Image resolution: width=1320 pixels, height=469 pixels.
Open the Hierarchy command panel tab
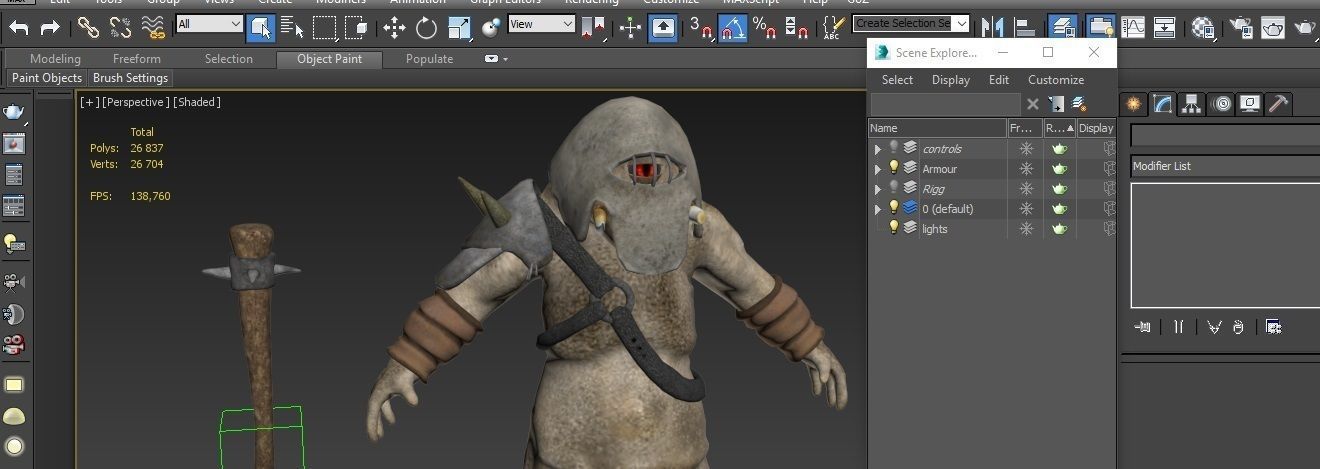click(1191, 103)
